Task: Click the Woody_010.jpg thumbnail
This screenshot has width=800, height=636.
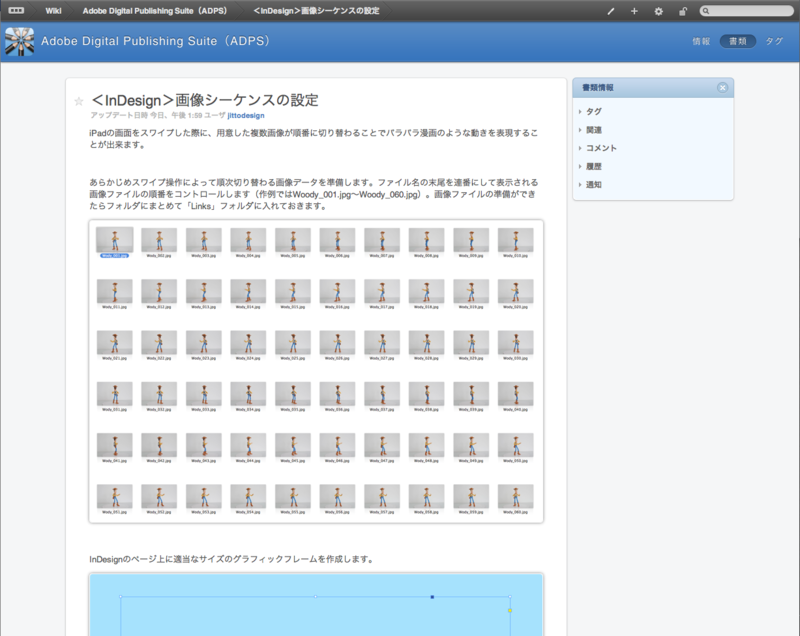Action: tap(516, 240)
